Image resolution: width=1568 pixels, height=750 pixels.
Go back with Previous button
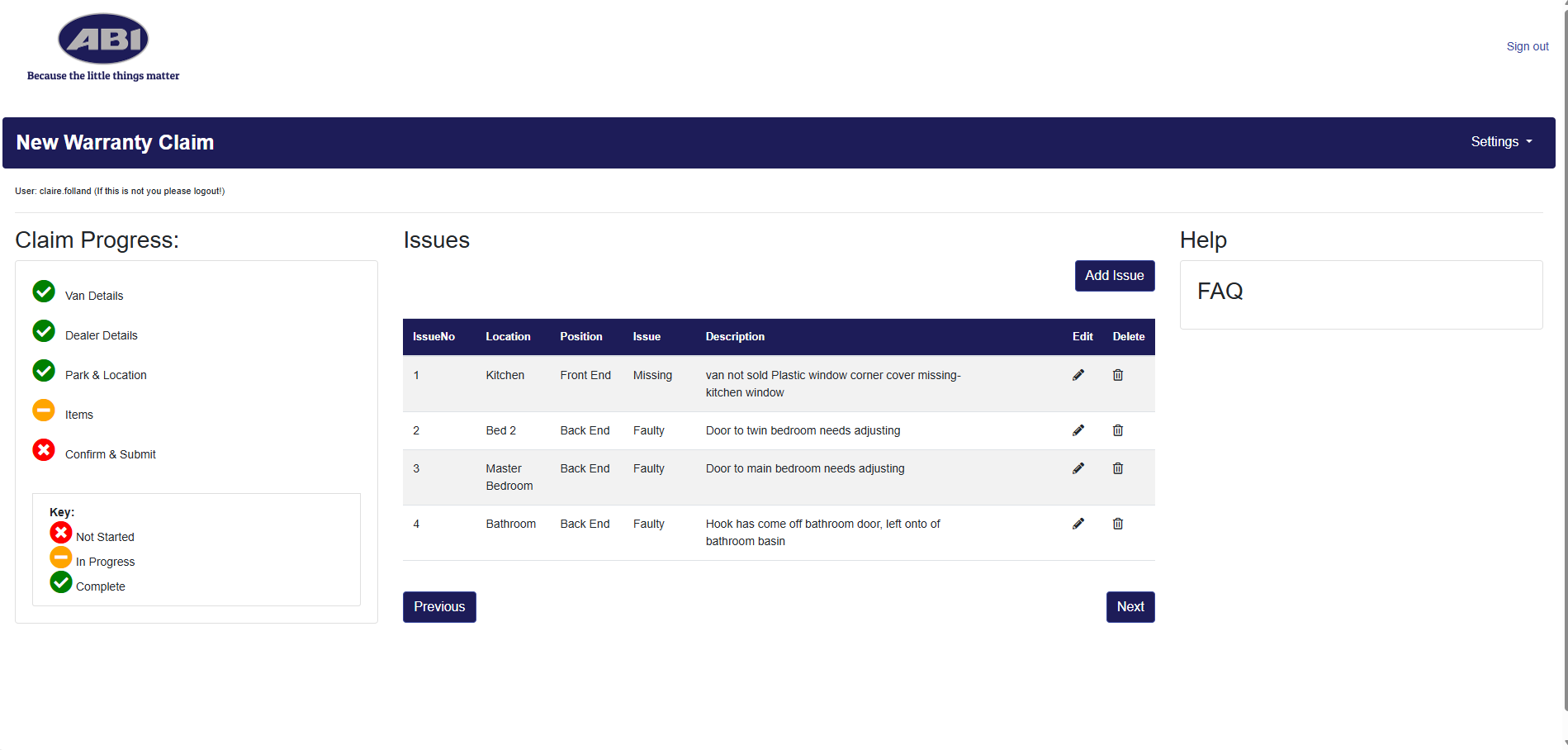coord(439,607)
